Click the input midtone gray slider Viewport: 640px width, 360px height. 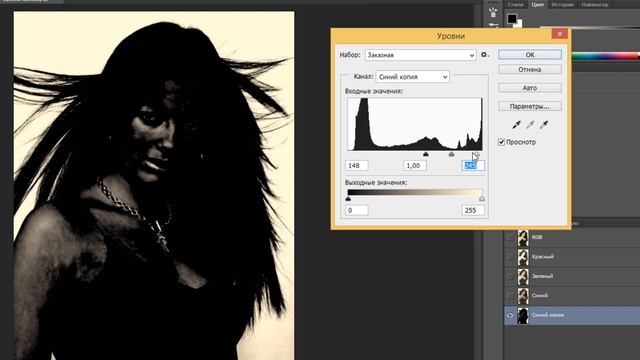[451, 154]
